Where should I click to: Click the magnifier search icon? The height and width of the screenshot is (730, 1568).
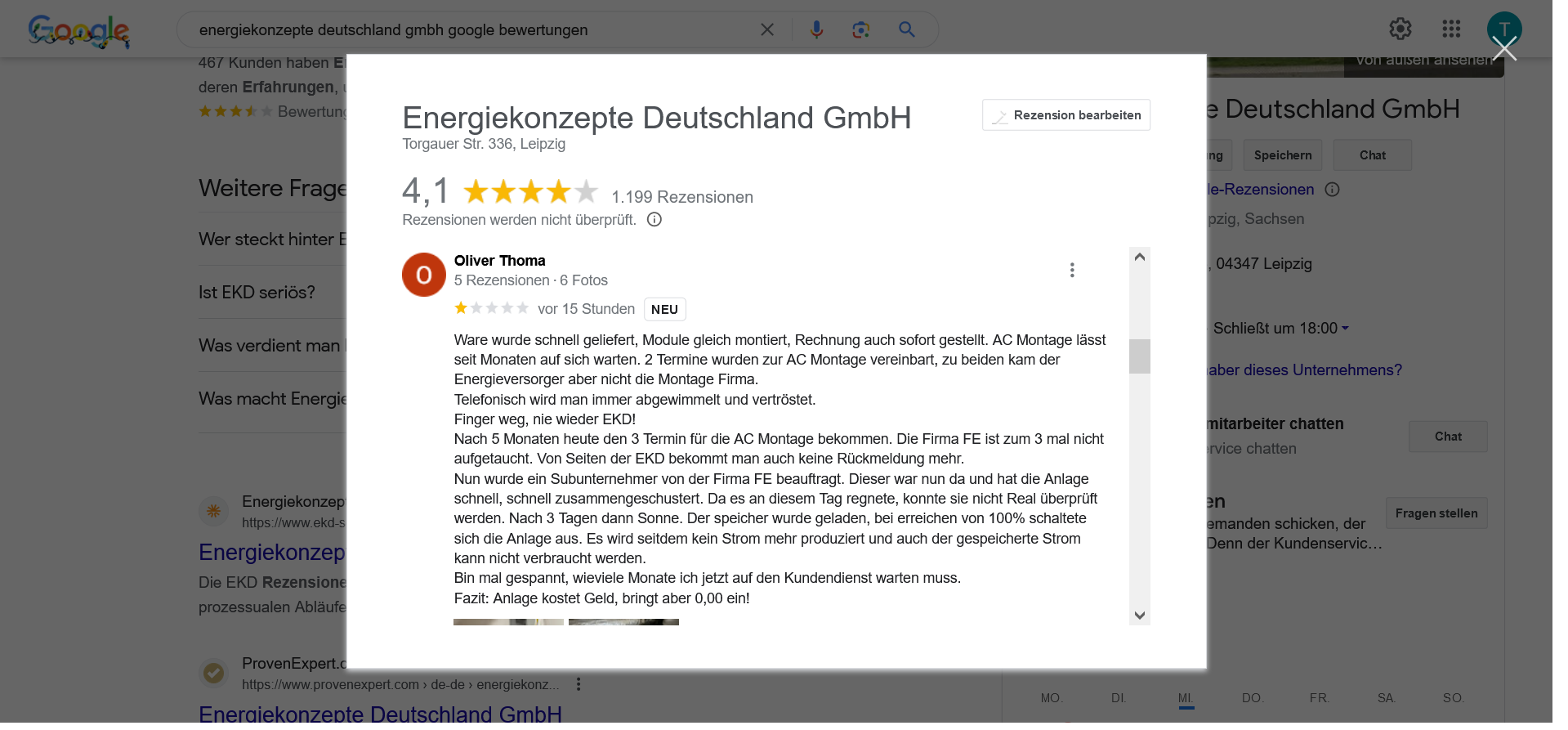tap(907, 30)
